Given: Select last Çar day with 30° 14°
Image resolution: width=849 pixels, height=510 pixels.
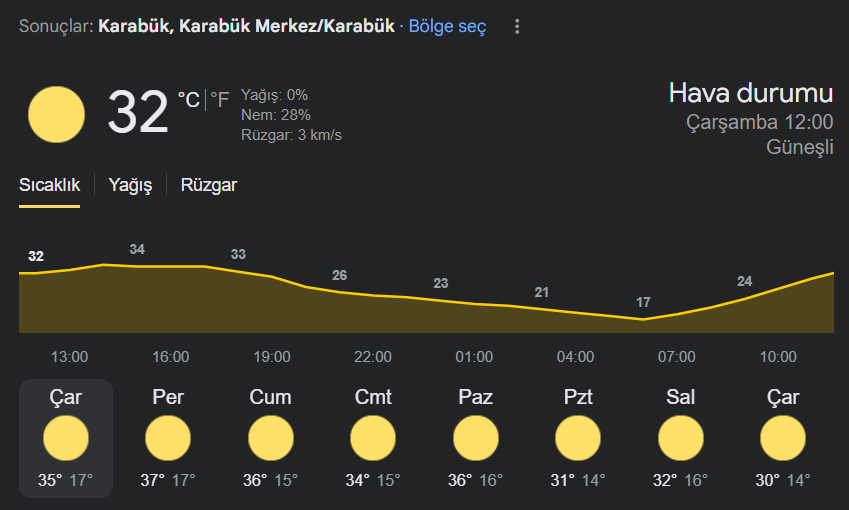Looking at the screenshot, I should click(x=783, y=438).
